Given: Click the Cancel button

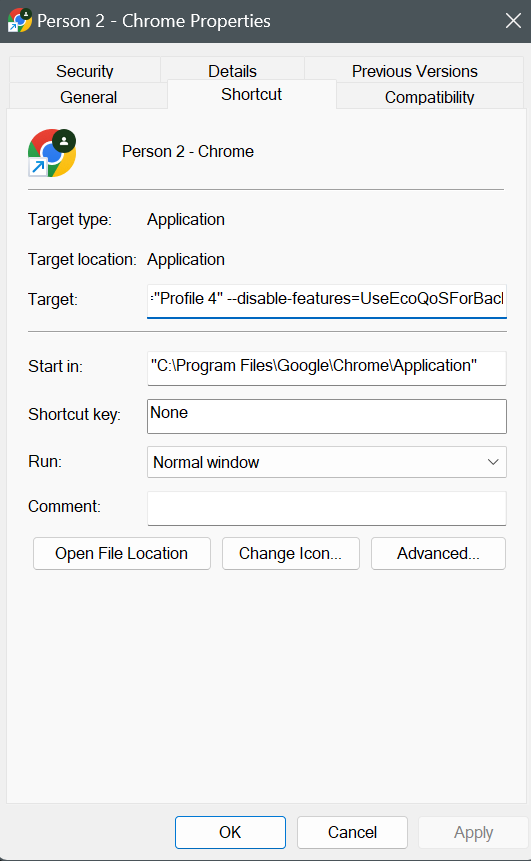Looking at the screenshot, I should coord(352,832).
